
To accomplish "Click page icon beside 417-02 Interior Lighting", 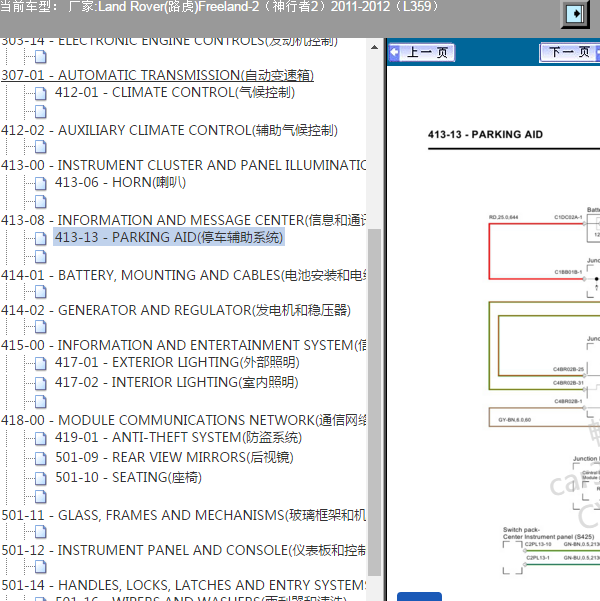I will [41, 383].
